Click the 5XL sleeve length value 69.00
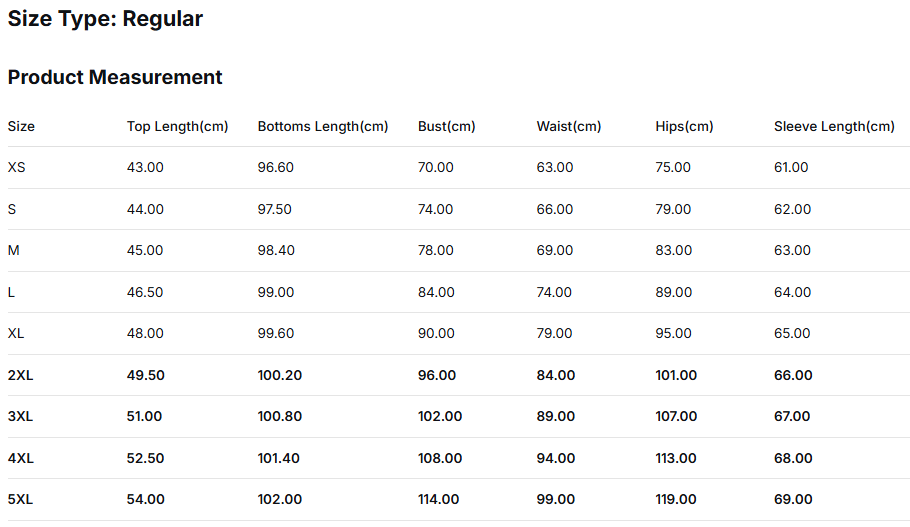 793,500
